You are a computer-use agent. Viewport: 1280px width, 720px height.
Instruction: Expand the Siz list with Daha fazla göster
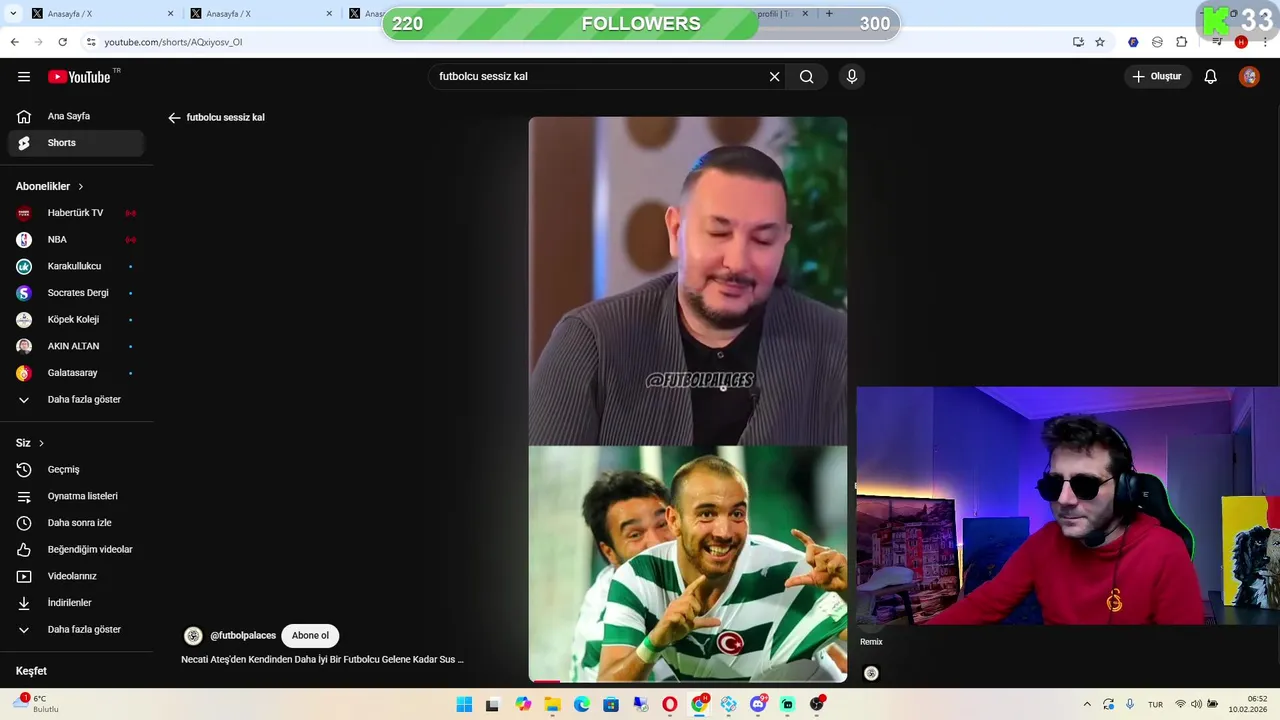[76, 629]
